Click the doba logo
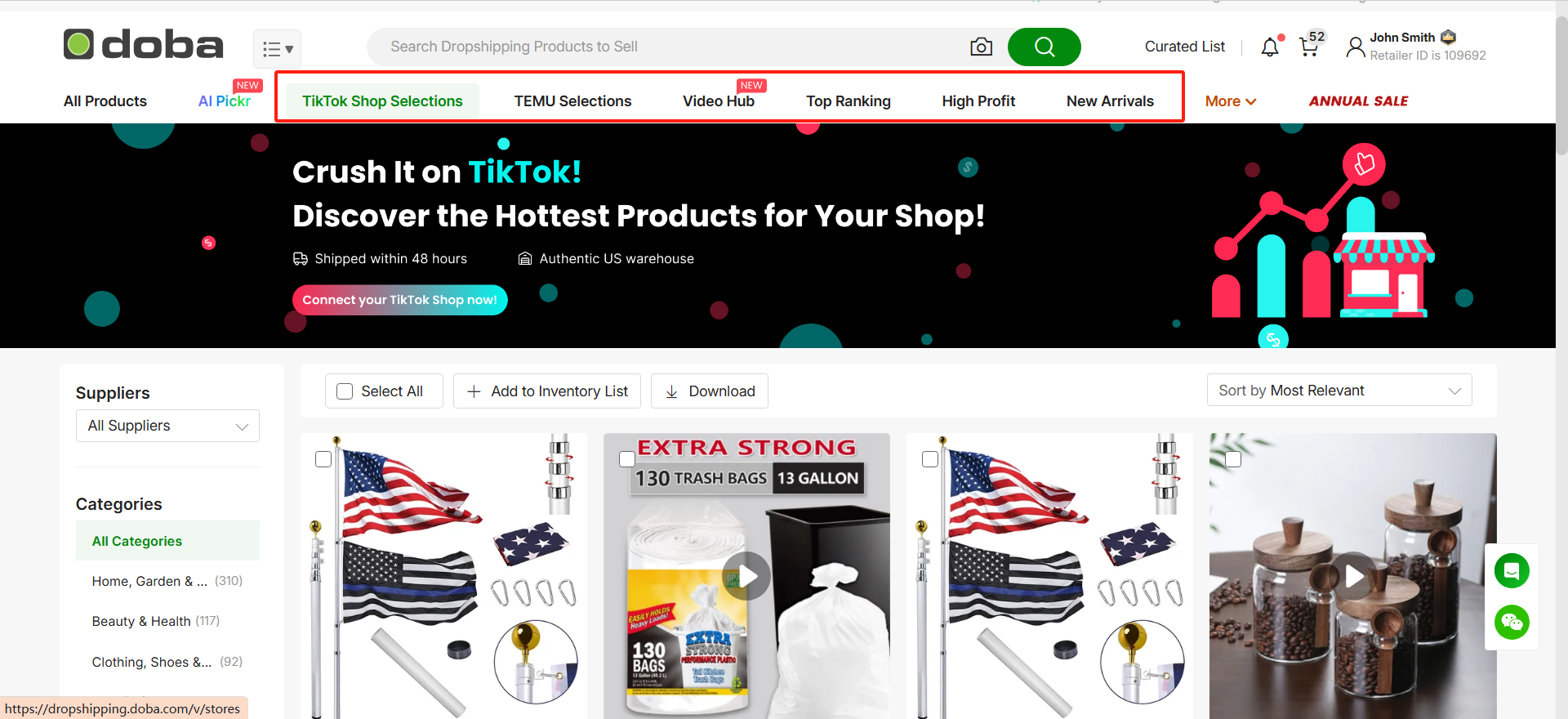The width and height of the screenshot is (1568, 719). [144, 45]
